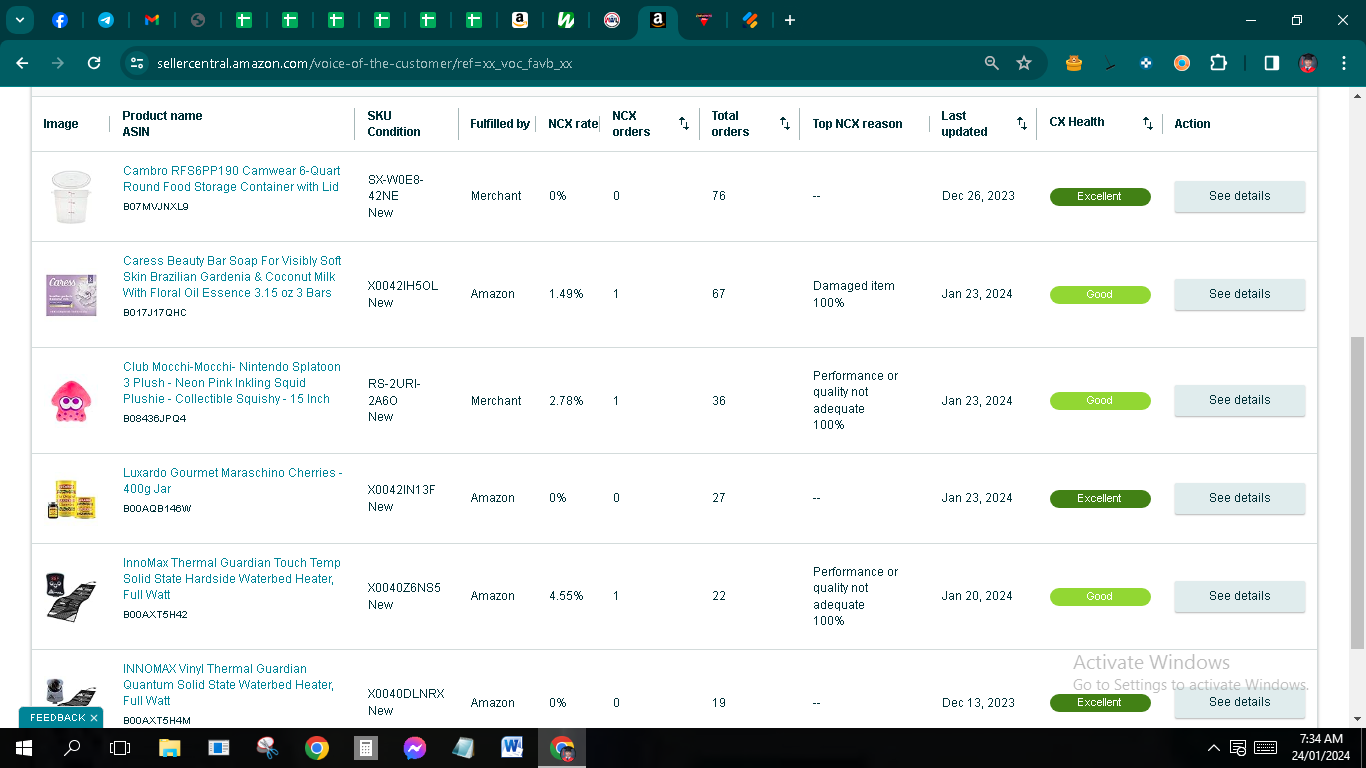See details for InnoMax Touch Temp heater
Image resolution: width=1366 pixels, height=768 pixels.
(x=1239, y=596)
